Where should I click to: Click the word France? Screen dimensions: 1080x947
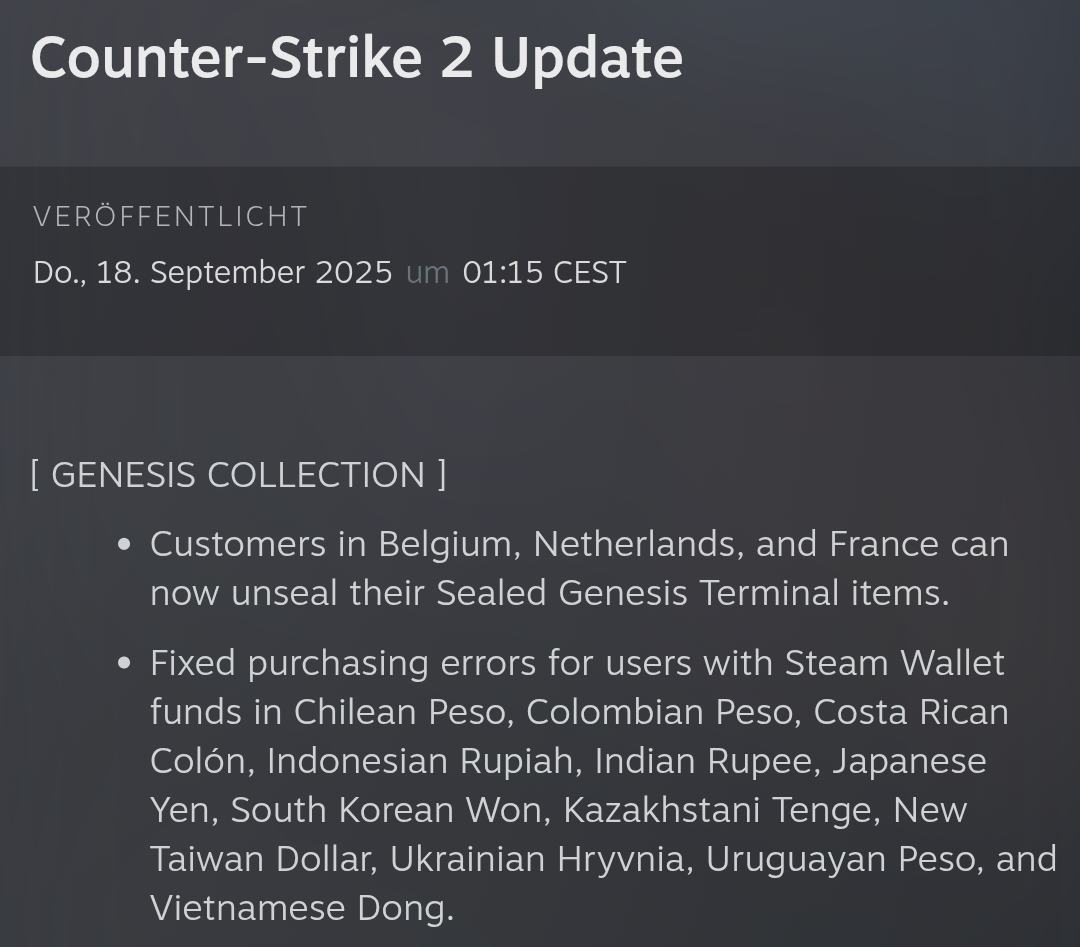click(884, 545)
